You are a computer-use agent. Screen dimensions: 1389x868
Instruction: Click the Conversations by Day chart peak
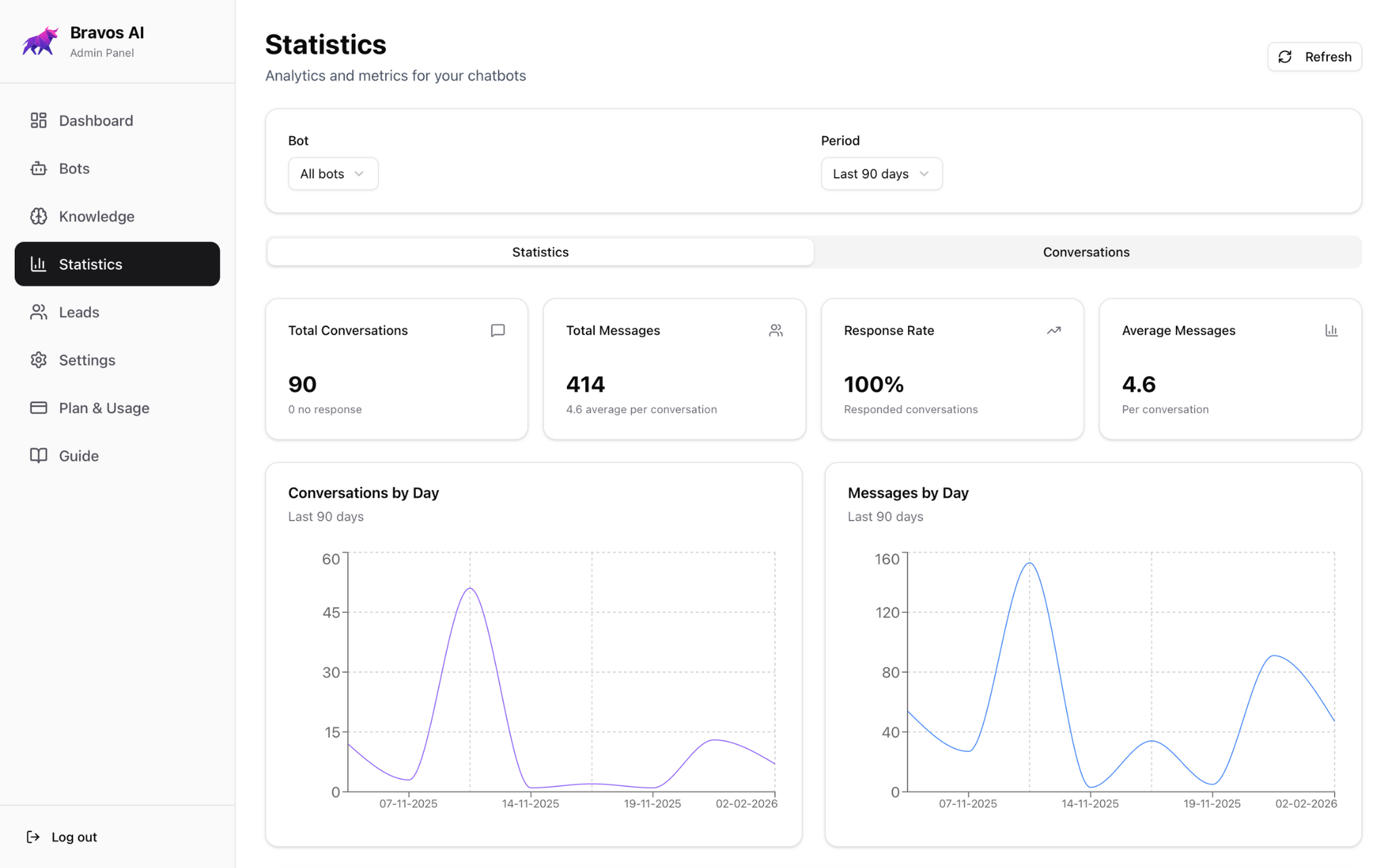pos(470,589)
